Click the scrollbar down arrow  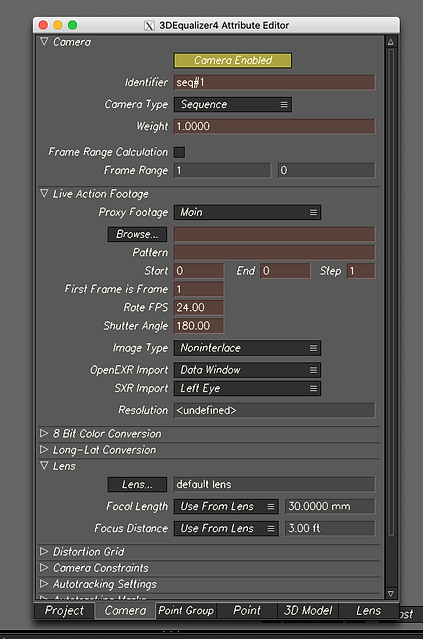(390, 593)
